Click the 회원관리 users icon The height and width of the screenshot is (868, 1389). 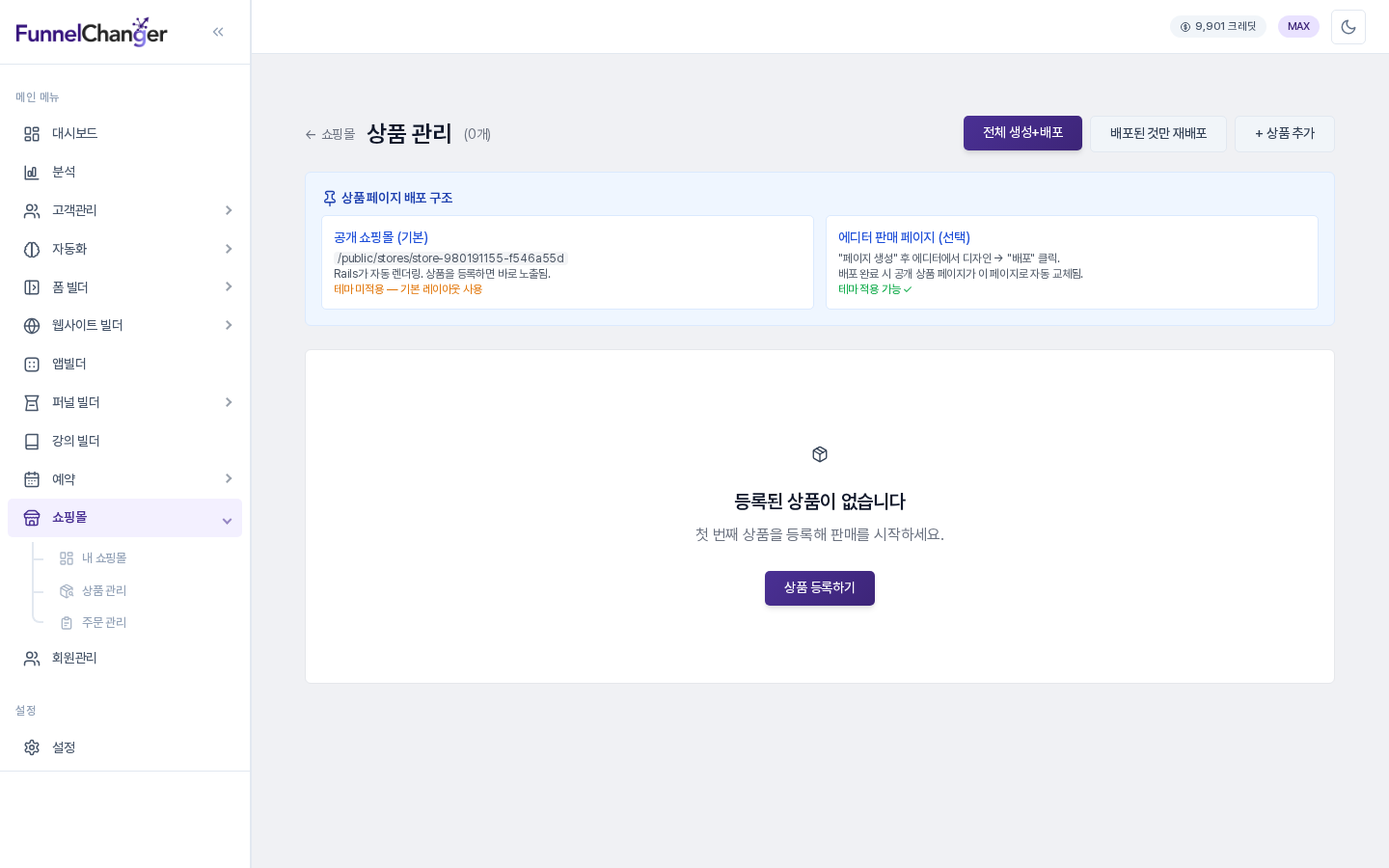(x=32, y=659)
